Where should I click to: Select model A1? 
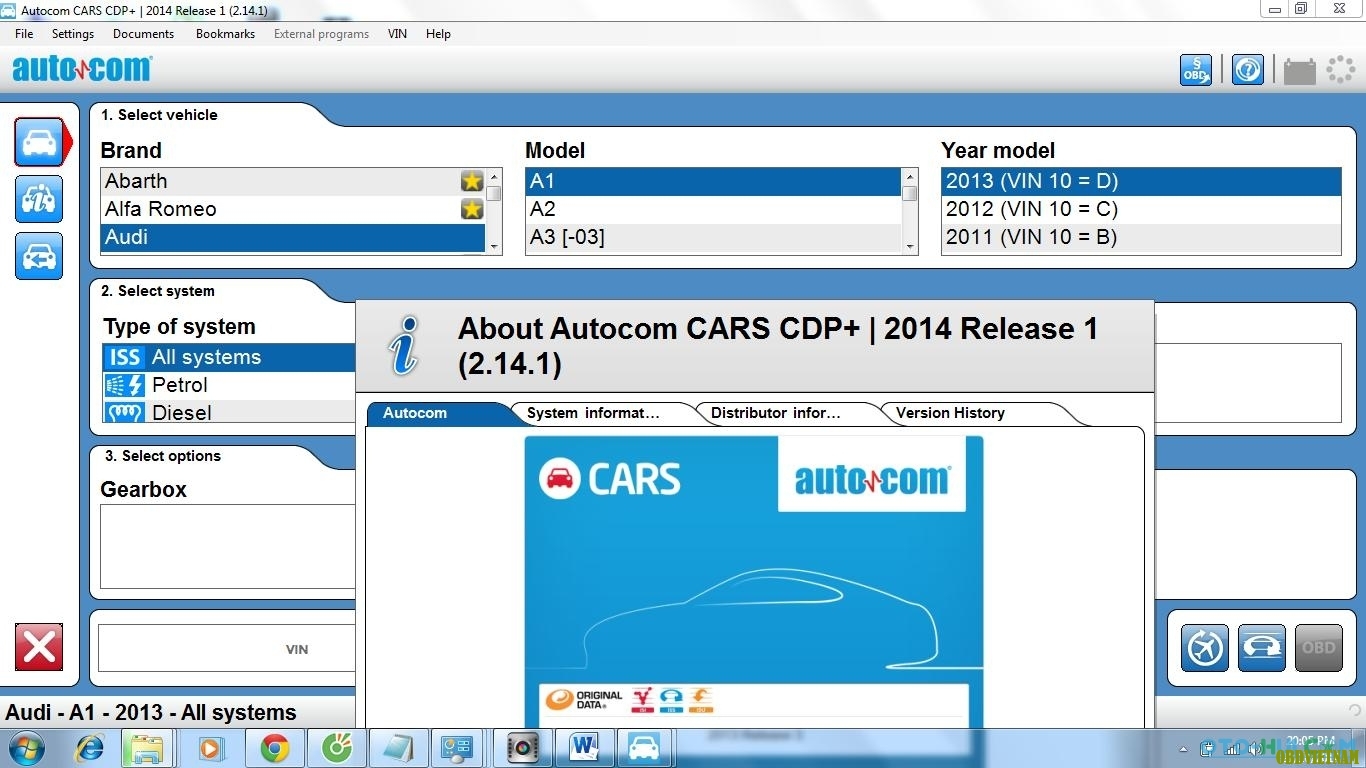713,181
